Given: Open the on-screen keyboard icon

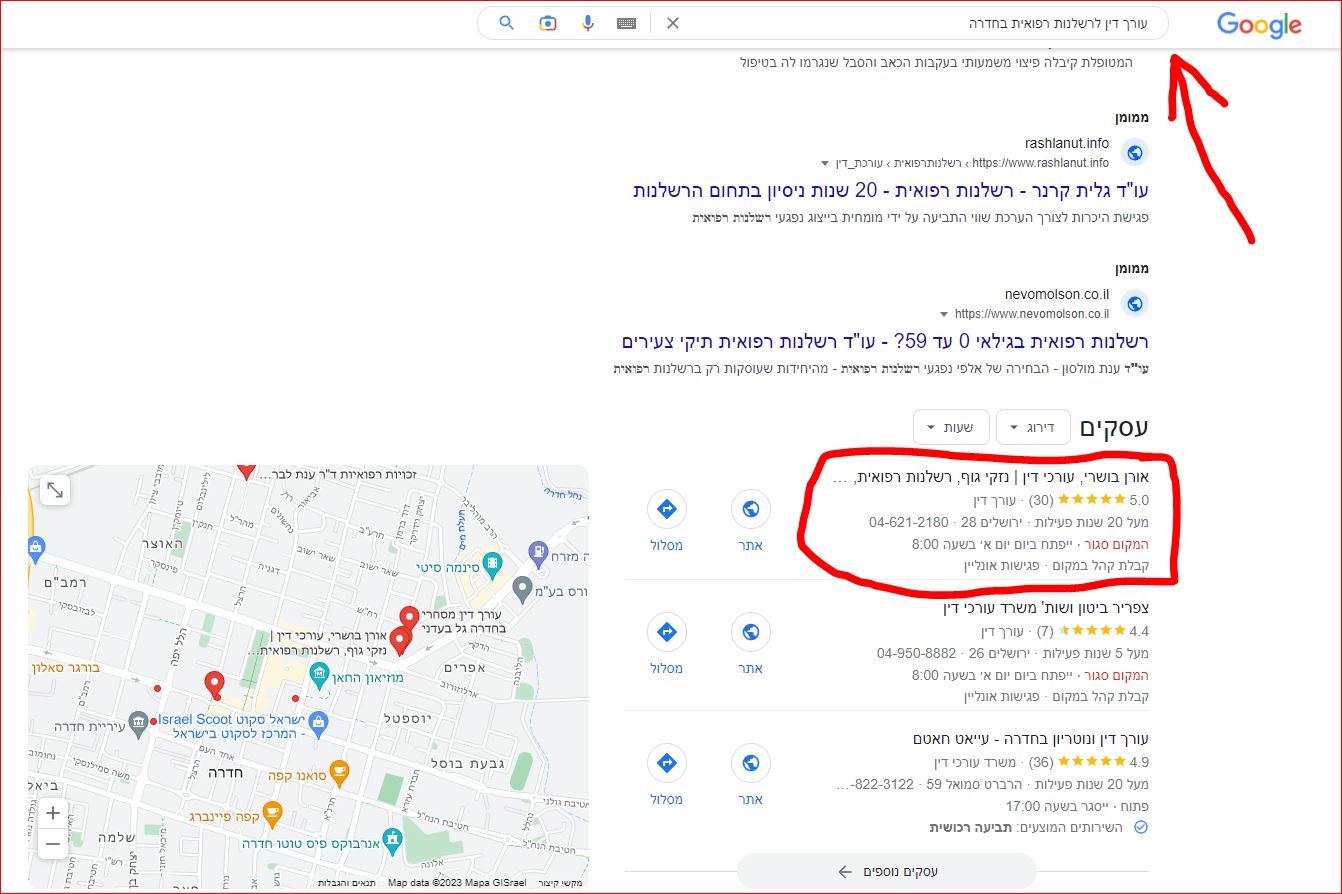Looking at the screenshot, I should 627,23.
